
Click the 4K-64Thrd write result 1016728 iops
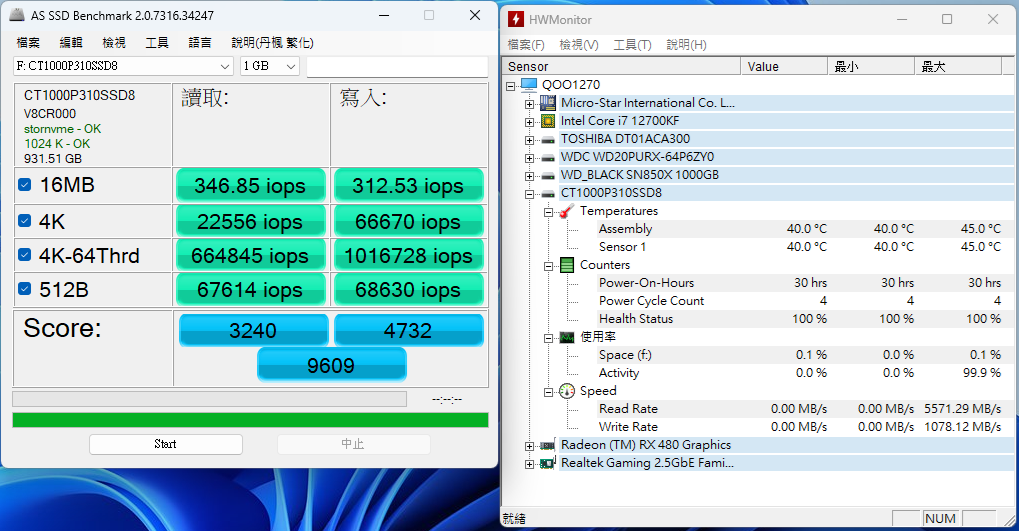pos(409,255)
